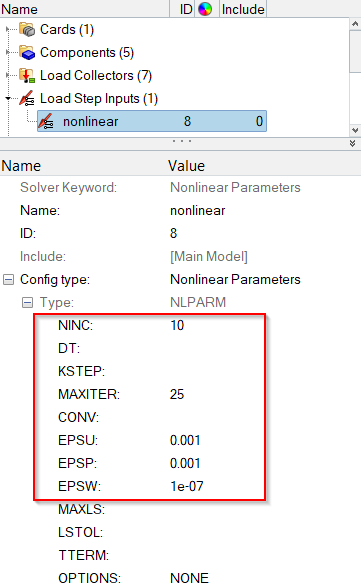Viewport: 361px width, 587px height.
Task: Click the color wheel column header
Action: 205,9
